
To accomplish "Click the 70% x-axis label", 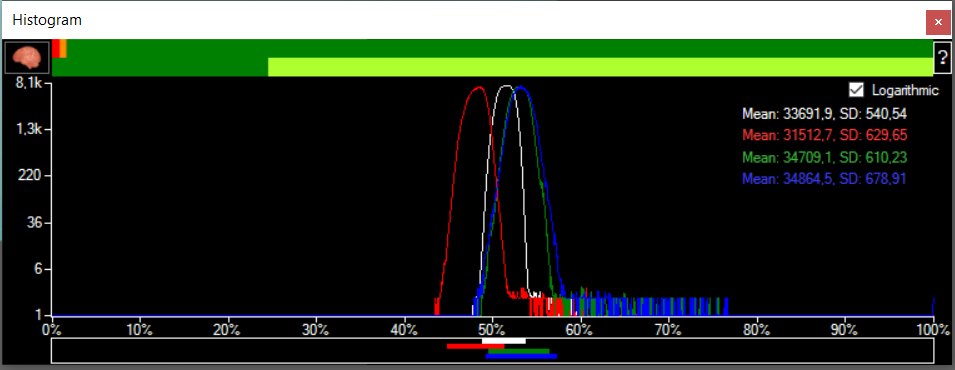I will [x=668, y=330].
